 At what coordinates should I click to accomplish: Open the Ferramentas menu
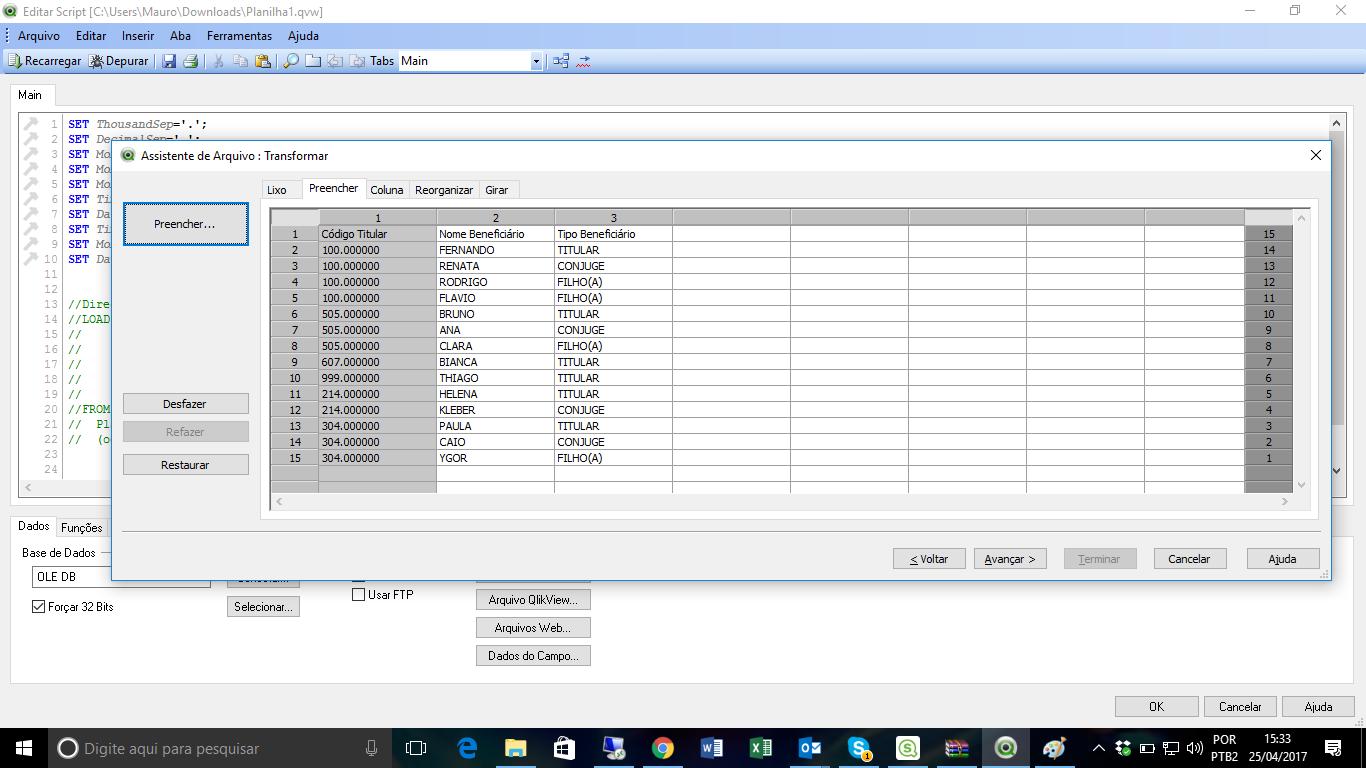tap(239, 35)
